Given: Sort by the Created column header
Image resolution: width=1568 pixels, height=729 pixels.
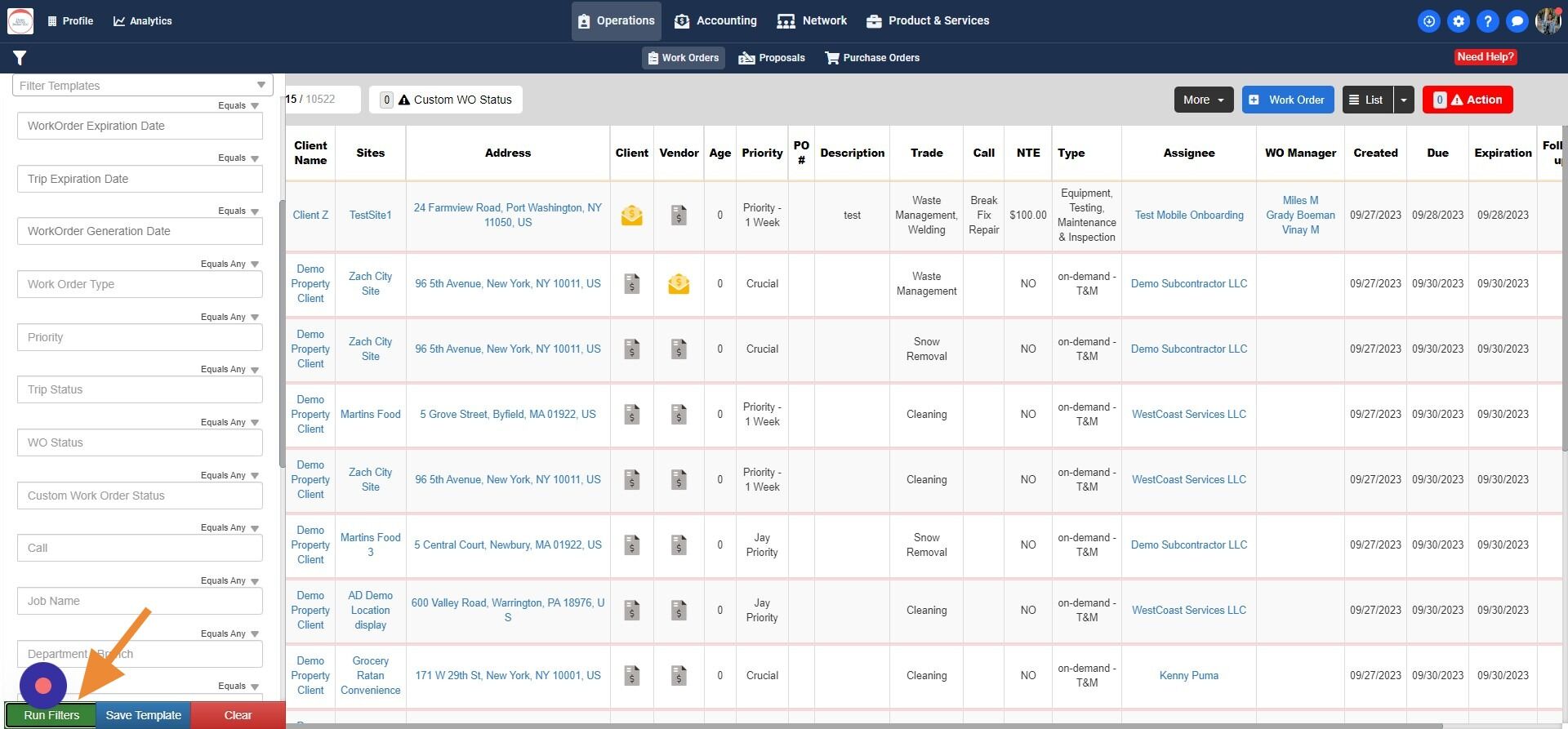Looking at the screenshot, I should point(1375,153).
